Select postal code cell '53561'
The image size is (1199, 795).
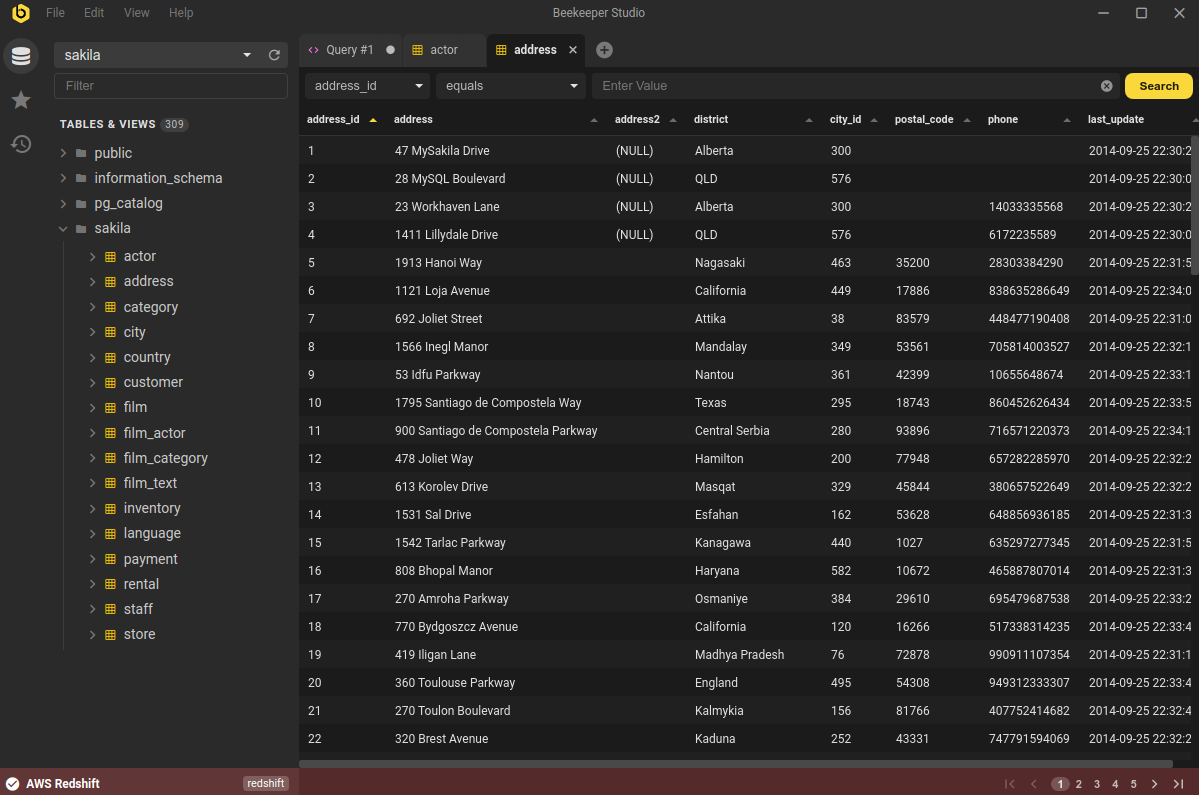point(912,347)
